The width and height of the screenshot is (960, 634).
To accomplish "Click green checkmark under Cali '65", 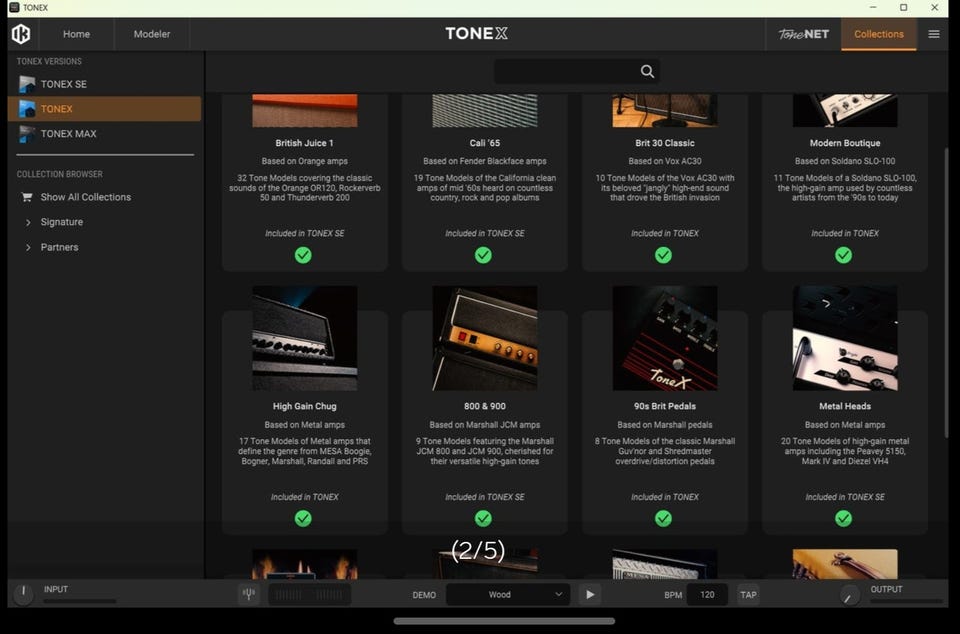I will 483,255.
